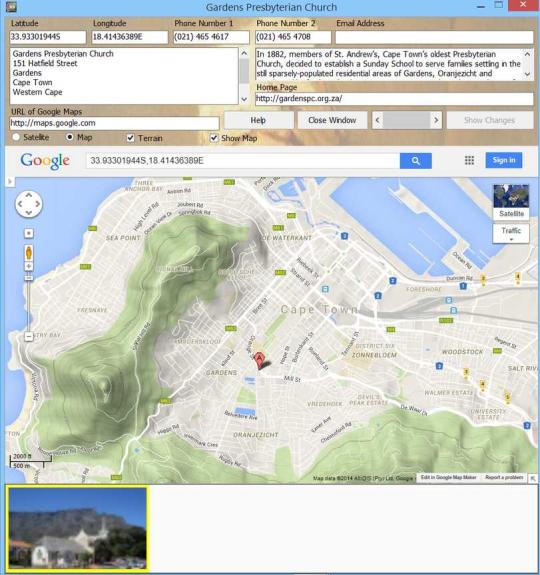Click the 'Mill St' road label
Screen dimensions: 540x575
pos(292,379)
